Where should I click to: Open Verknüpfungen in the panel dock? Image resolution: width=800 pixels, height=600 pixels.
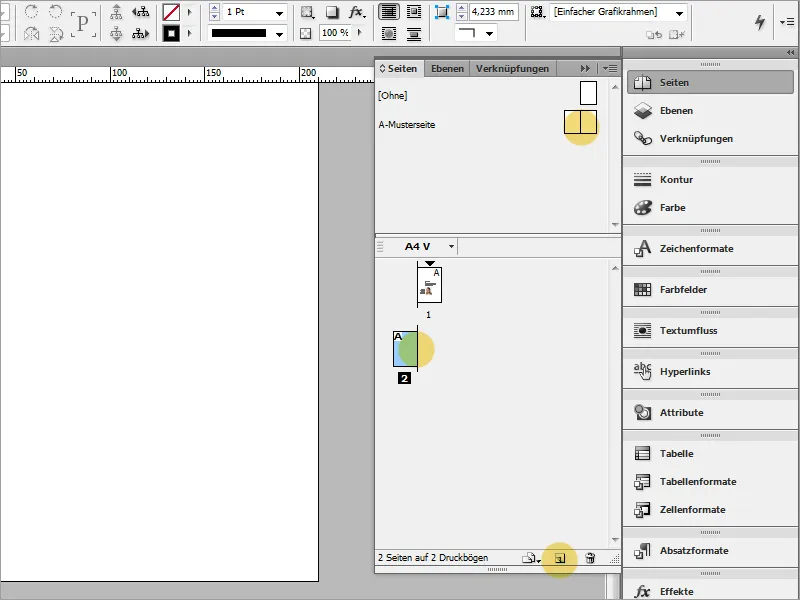[x=710, y=139]
